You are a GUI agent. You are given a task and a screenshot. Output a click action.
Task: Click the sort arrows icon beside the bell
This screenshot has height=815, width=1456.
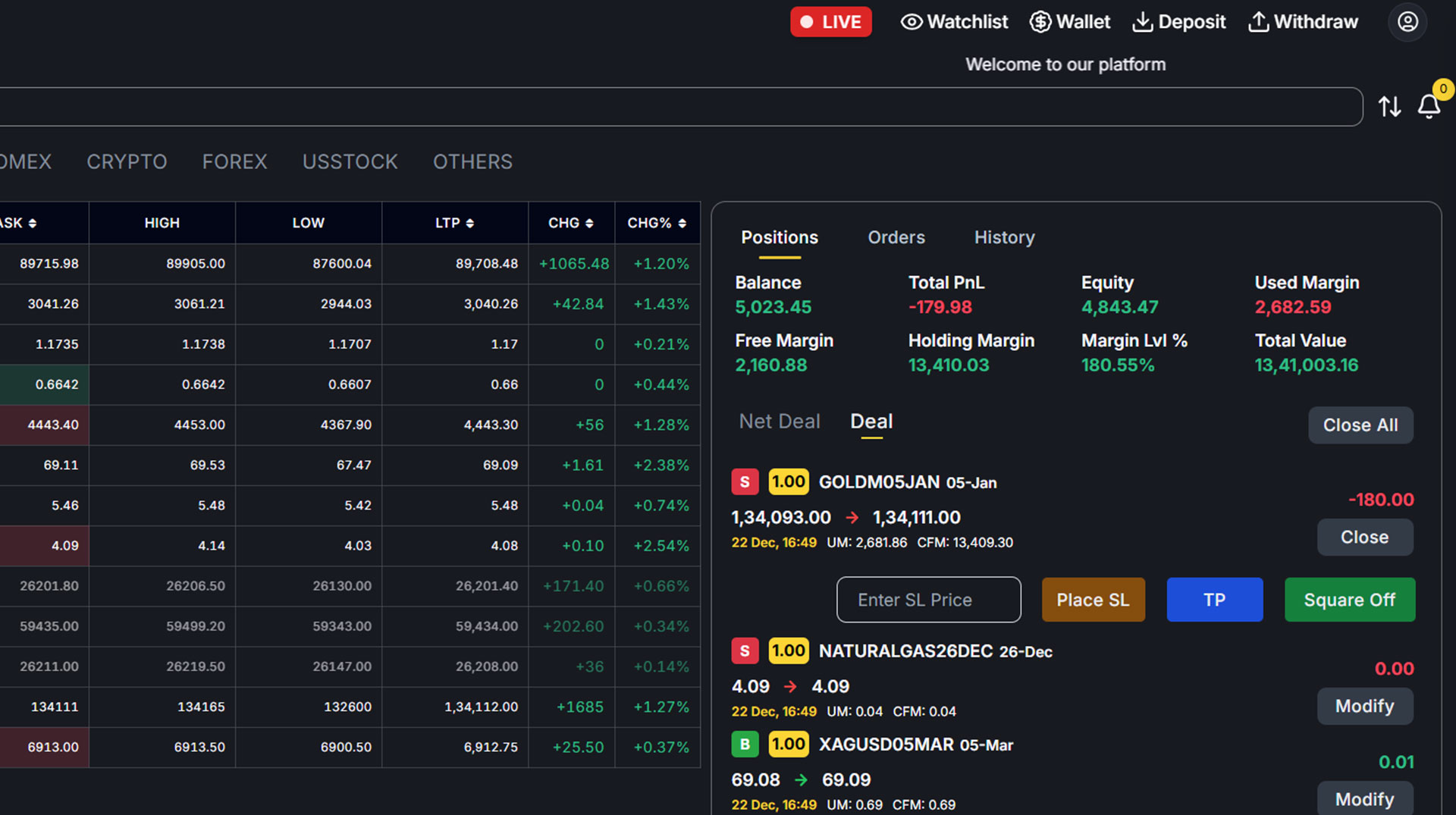pos(1390,107)
